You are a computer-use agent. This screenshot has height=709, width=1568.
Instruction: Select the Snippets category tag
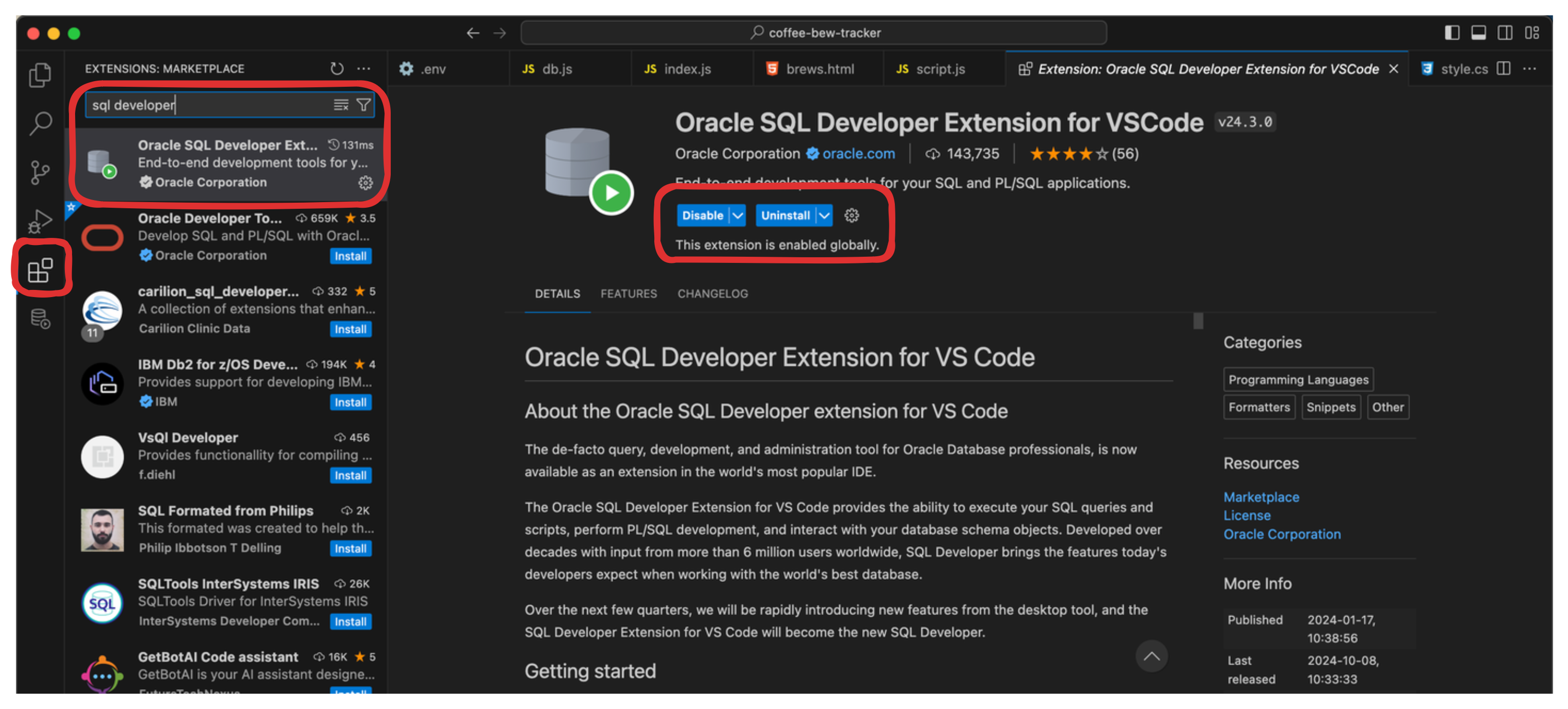(1331, 407)
